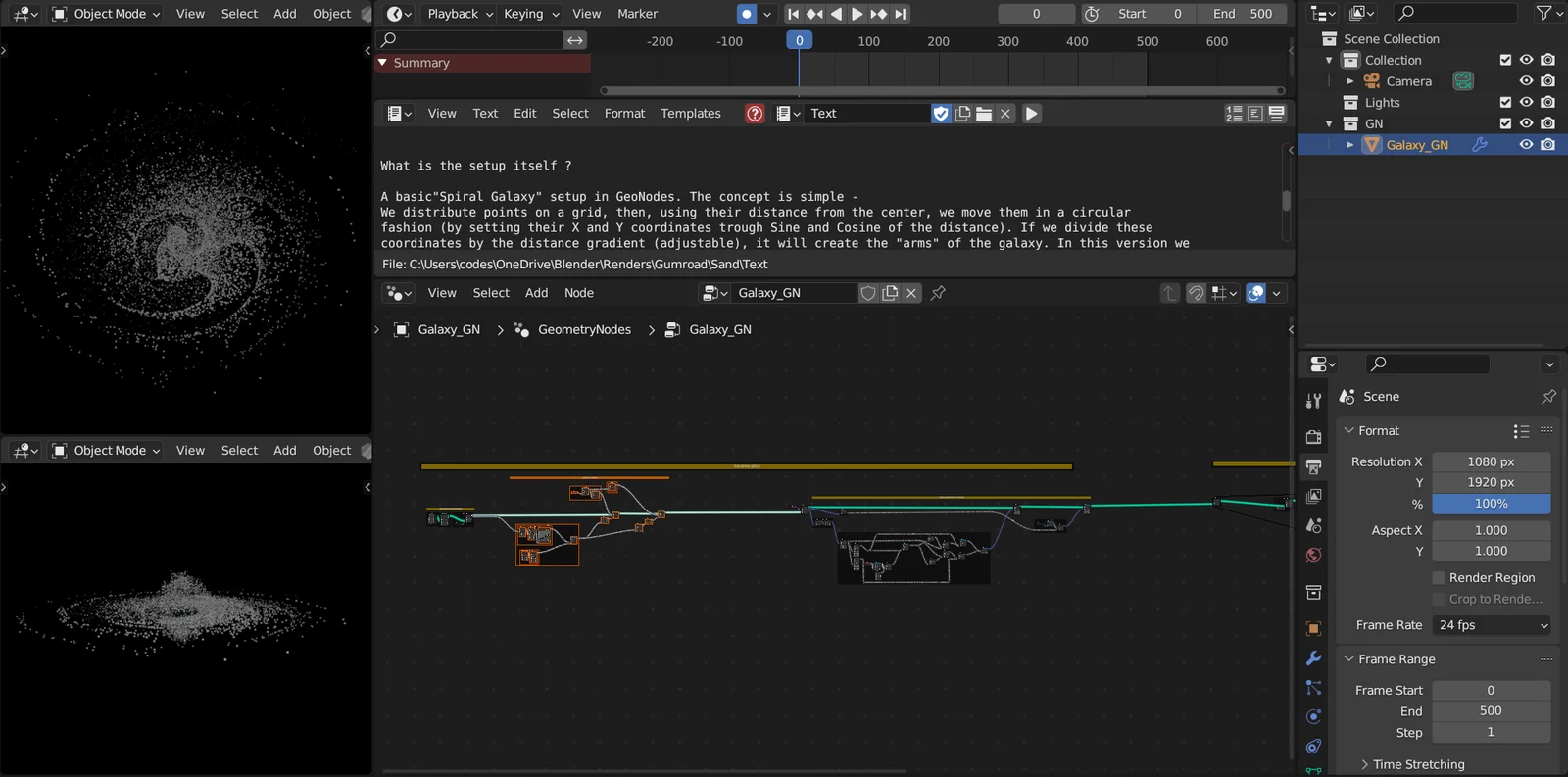
Task: Toggle the fake user shield for Galaxy_GN node group
Action: 868,293
